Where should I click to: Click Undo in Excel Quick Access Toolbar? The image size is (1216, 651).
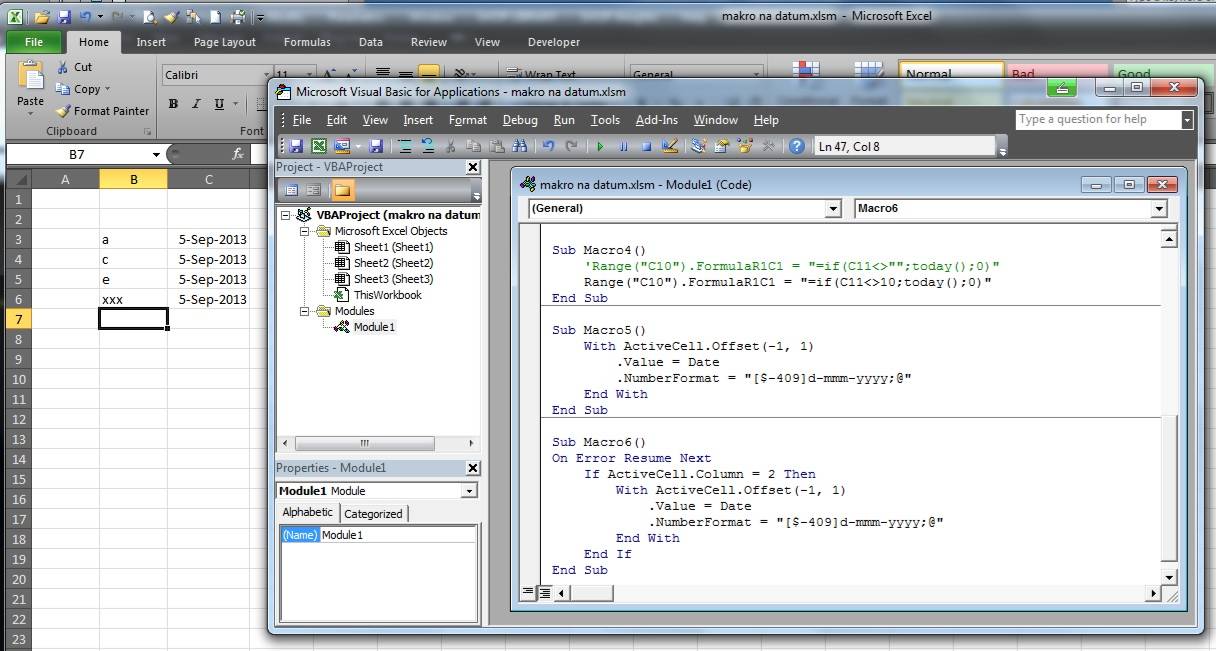pos(86,17)
